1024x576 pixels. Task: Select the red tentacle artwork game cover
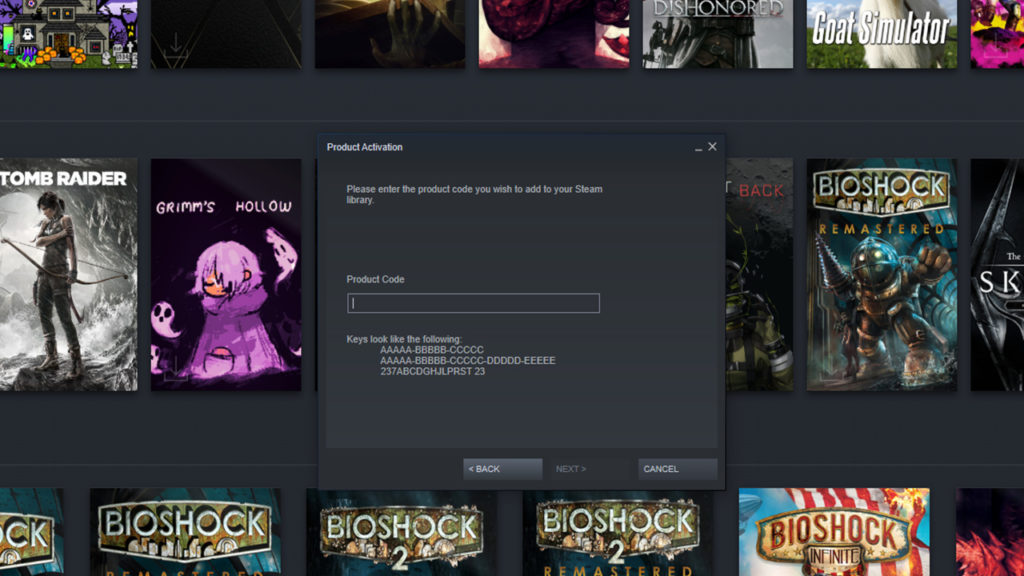pos(553,34)
